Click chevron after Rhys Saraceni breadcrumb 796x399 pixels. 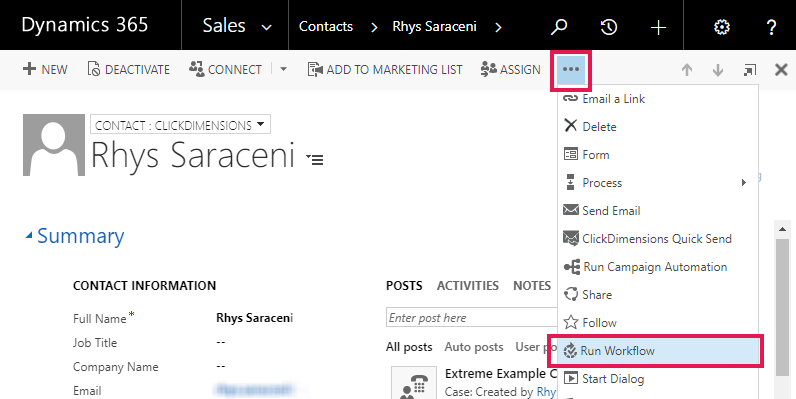coord(498,27)
